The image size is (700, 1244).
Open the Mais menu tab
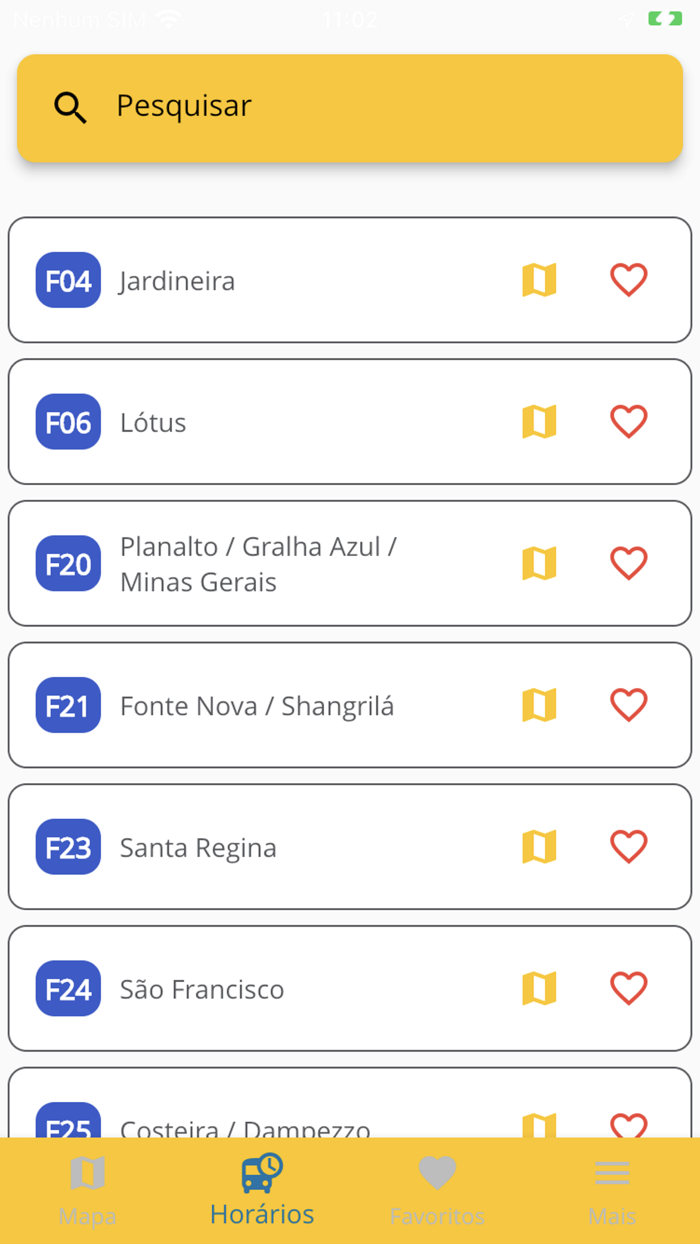(x=612, y=1190)
